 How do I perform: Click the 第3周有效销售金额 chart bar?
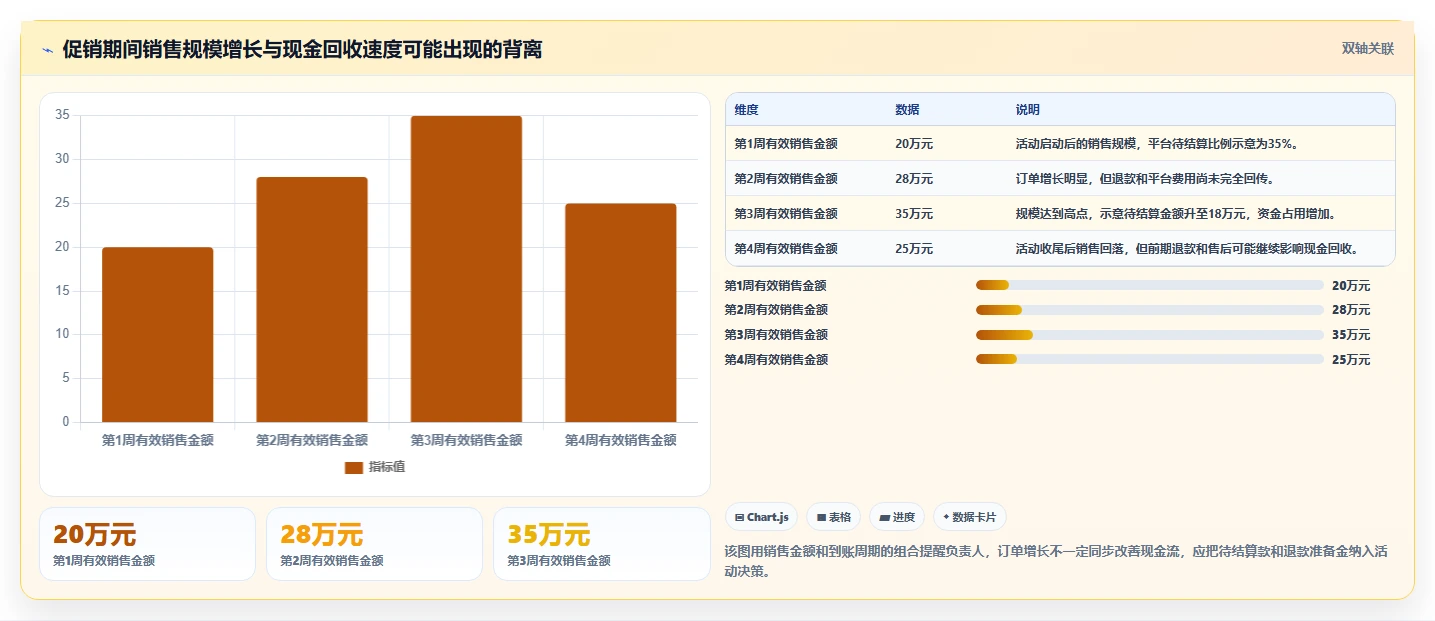click(466, 269)
